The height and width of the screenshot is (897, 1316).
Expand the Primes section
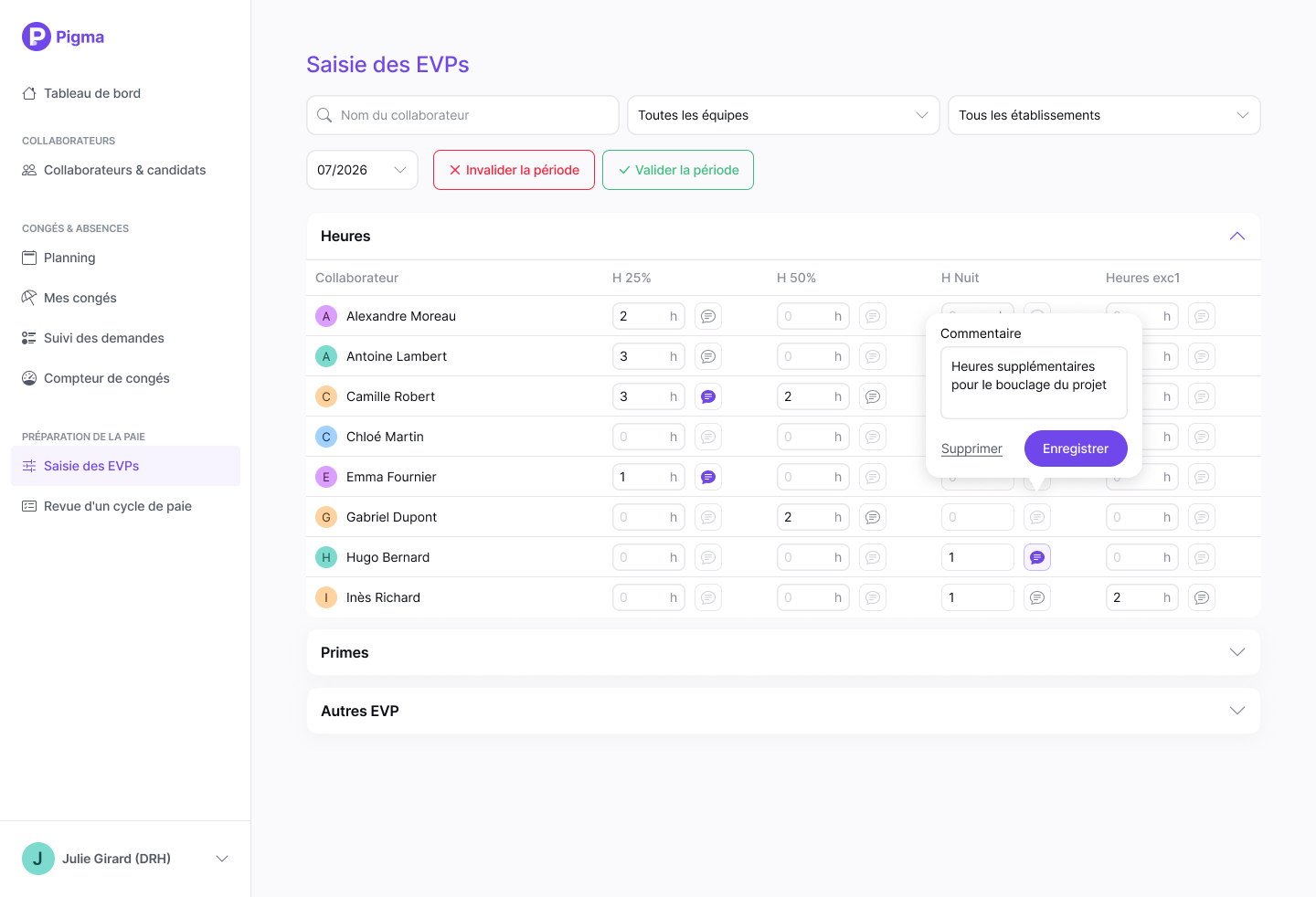(x=1237, y=652)
